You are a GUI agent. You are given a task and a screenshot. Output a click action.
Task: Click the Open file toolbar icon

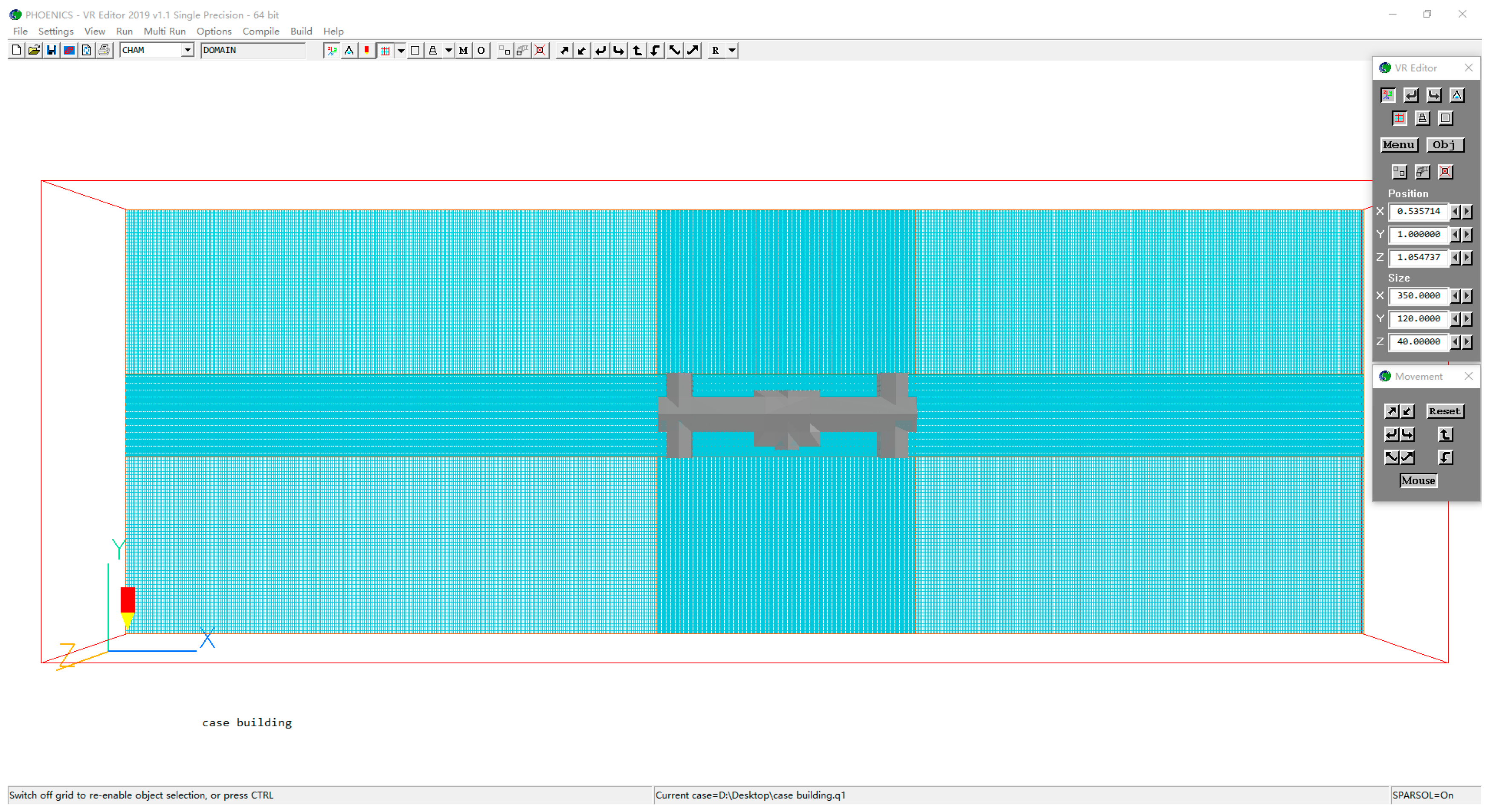click(34, 50)
